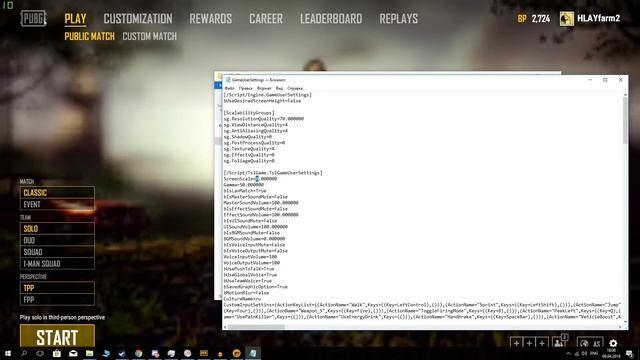Open Notepad Файл menu
Viewport: 640px width, 360px height.
tap(230, 88)
